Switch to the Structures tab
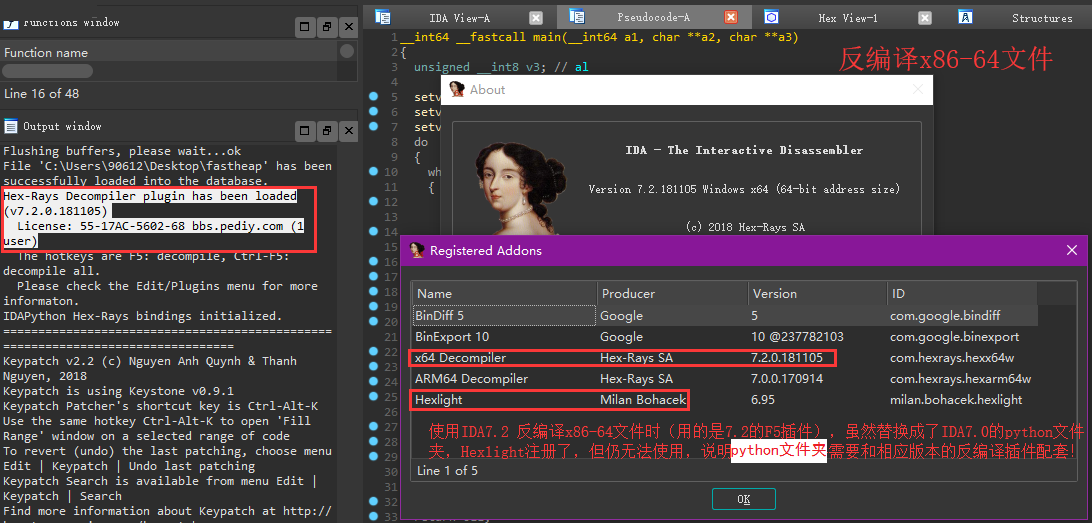The image size is (1092, 523). [1042, 18]
